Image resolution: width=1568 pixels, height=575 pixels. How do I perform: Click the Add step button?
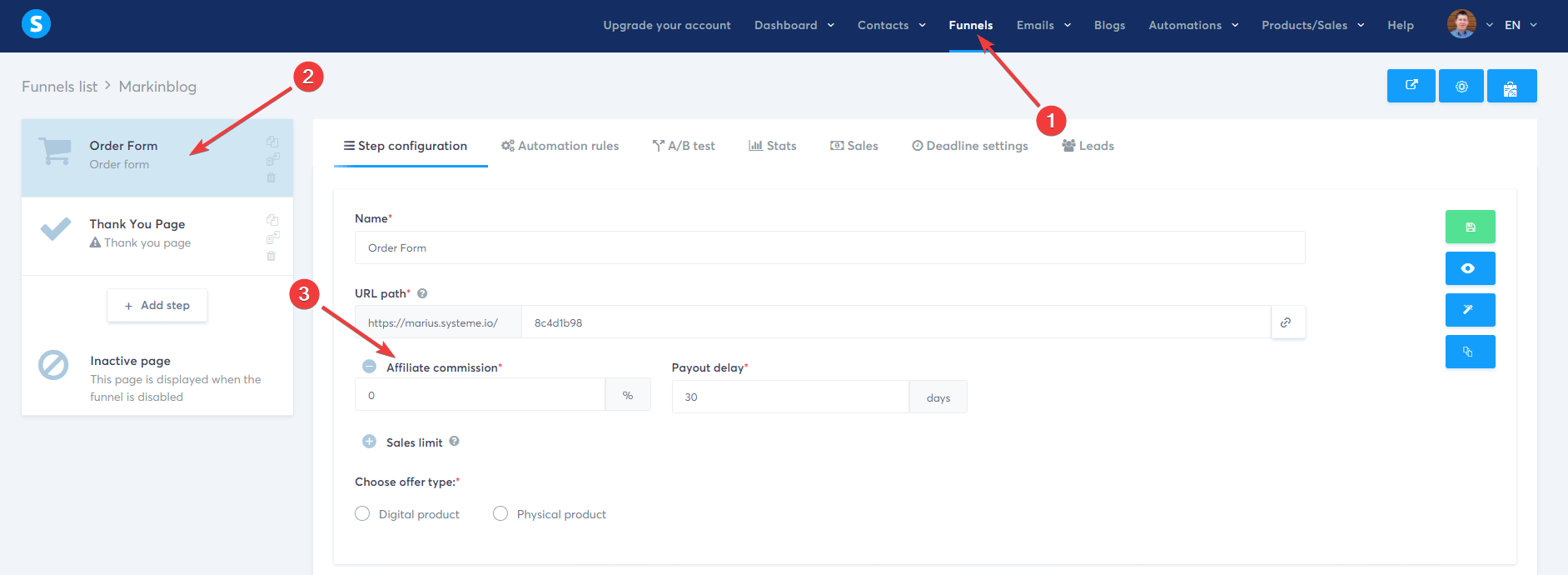pos(157,305)
